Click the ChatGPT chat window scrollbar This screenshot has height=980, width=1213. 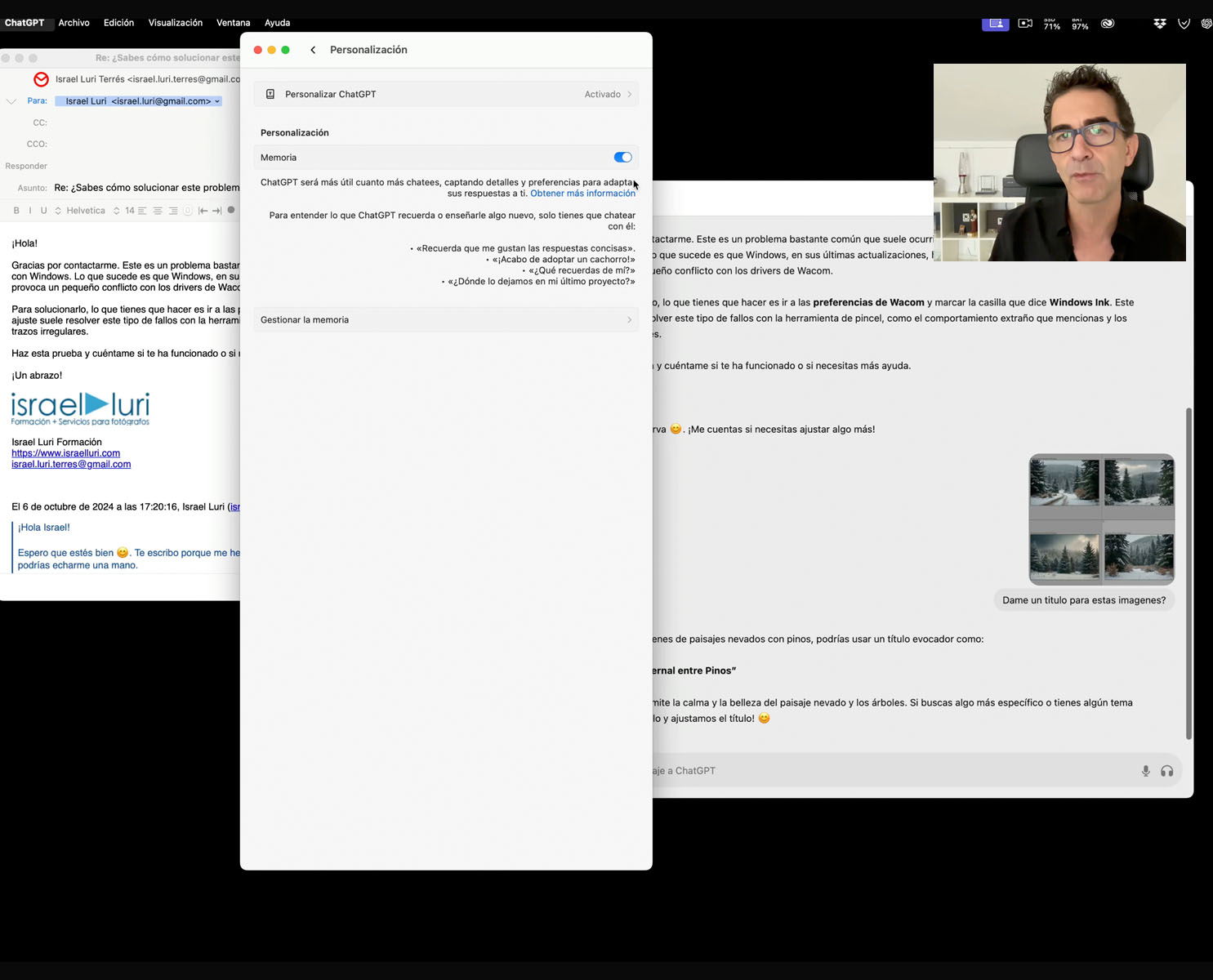[1188, 573]
